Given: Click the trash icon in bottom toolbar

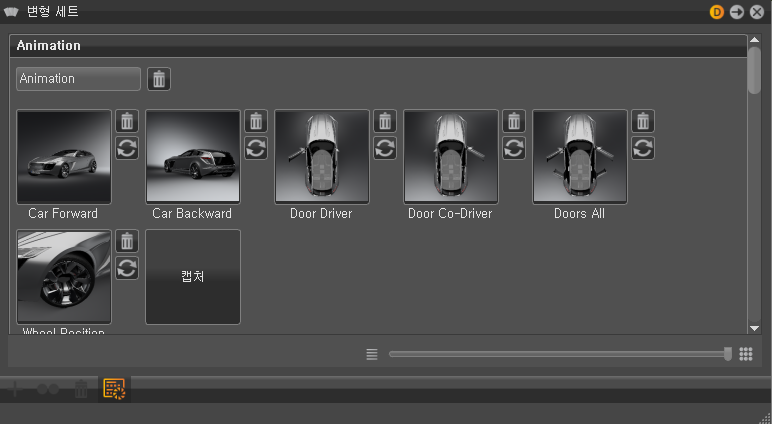Looking at the screenshot, I should pos(81,389).
